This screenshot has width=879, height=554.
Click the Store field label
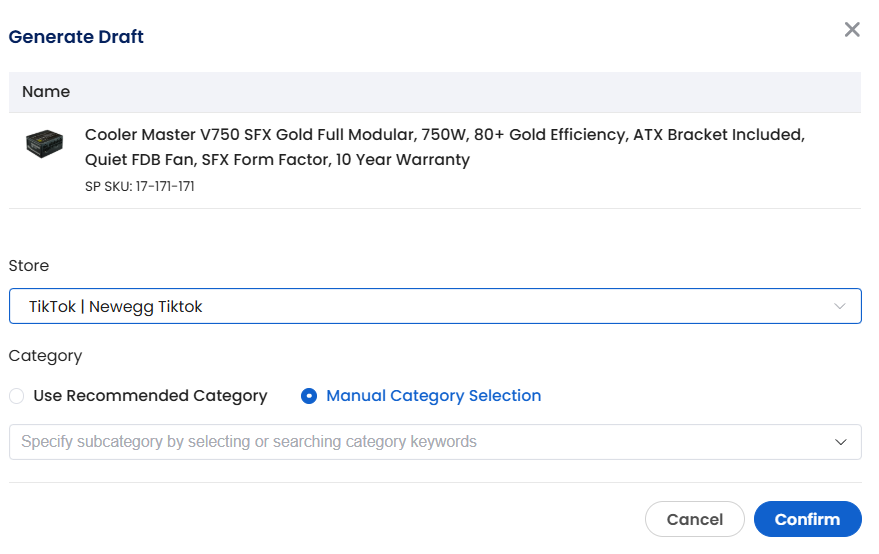[29, 266]
